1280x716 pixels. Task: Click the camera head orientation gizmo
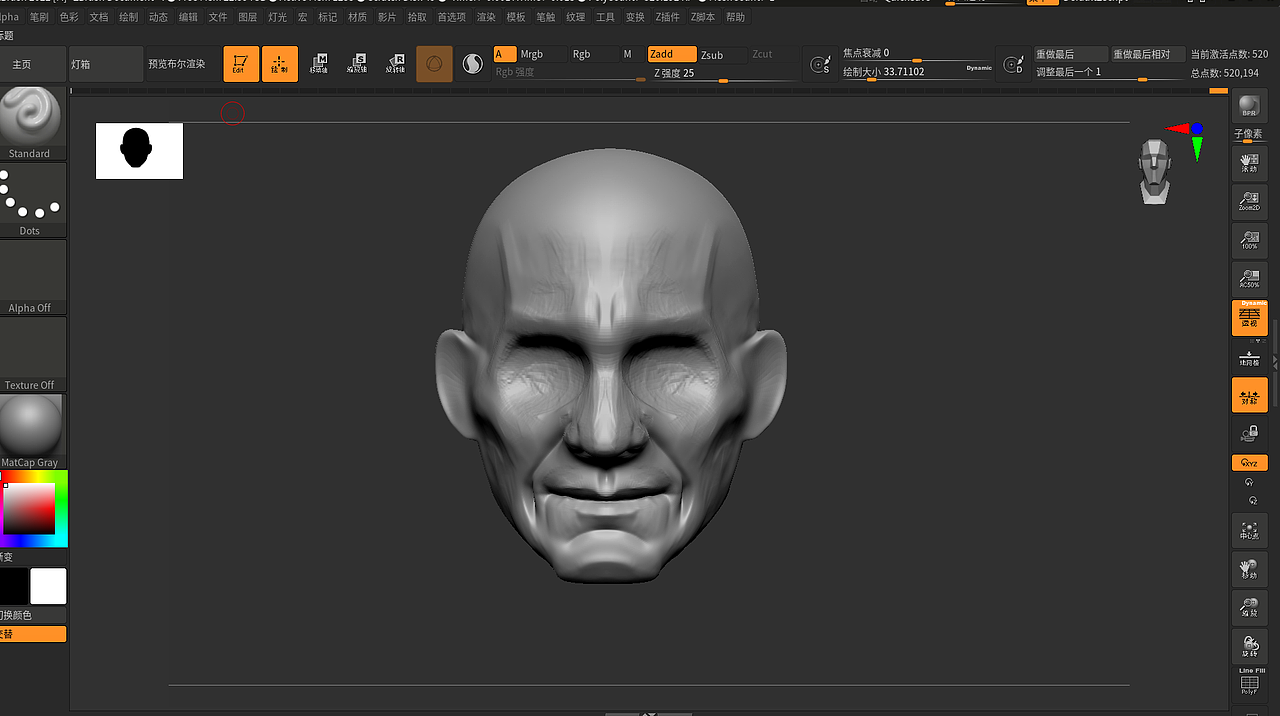tap(1155, 171)
